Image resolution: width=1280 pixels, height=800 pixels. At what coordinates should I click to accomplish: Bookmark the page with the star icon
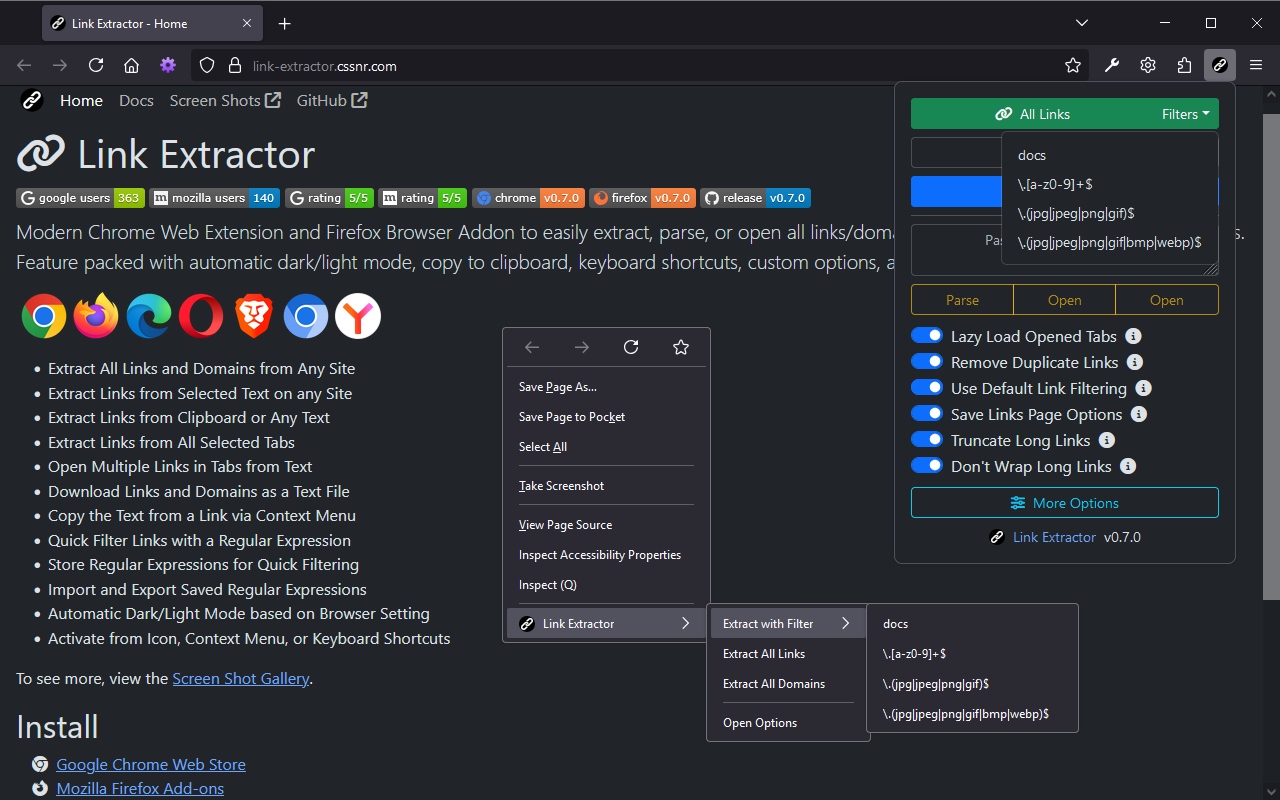coord(1072,64)
